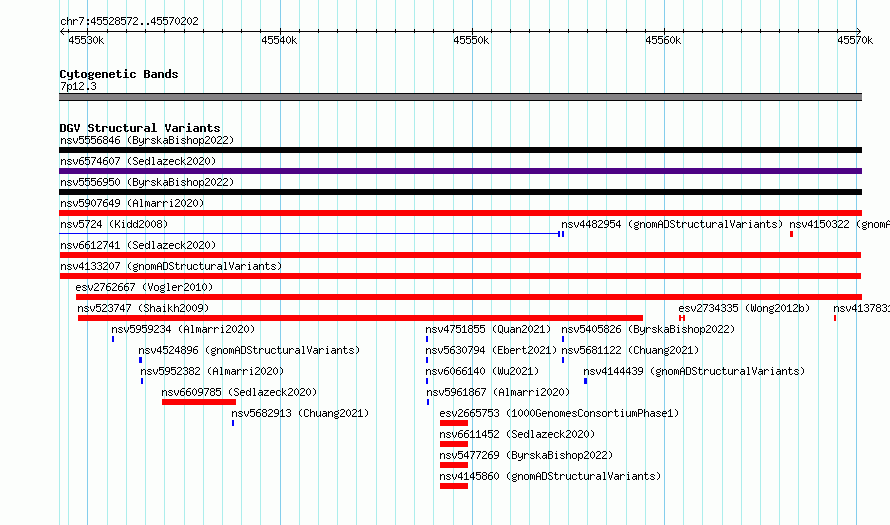890x525 pixels.
Task: Open the nsv5681122 (Chuang2021) label
Action: 630,350
